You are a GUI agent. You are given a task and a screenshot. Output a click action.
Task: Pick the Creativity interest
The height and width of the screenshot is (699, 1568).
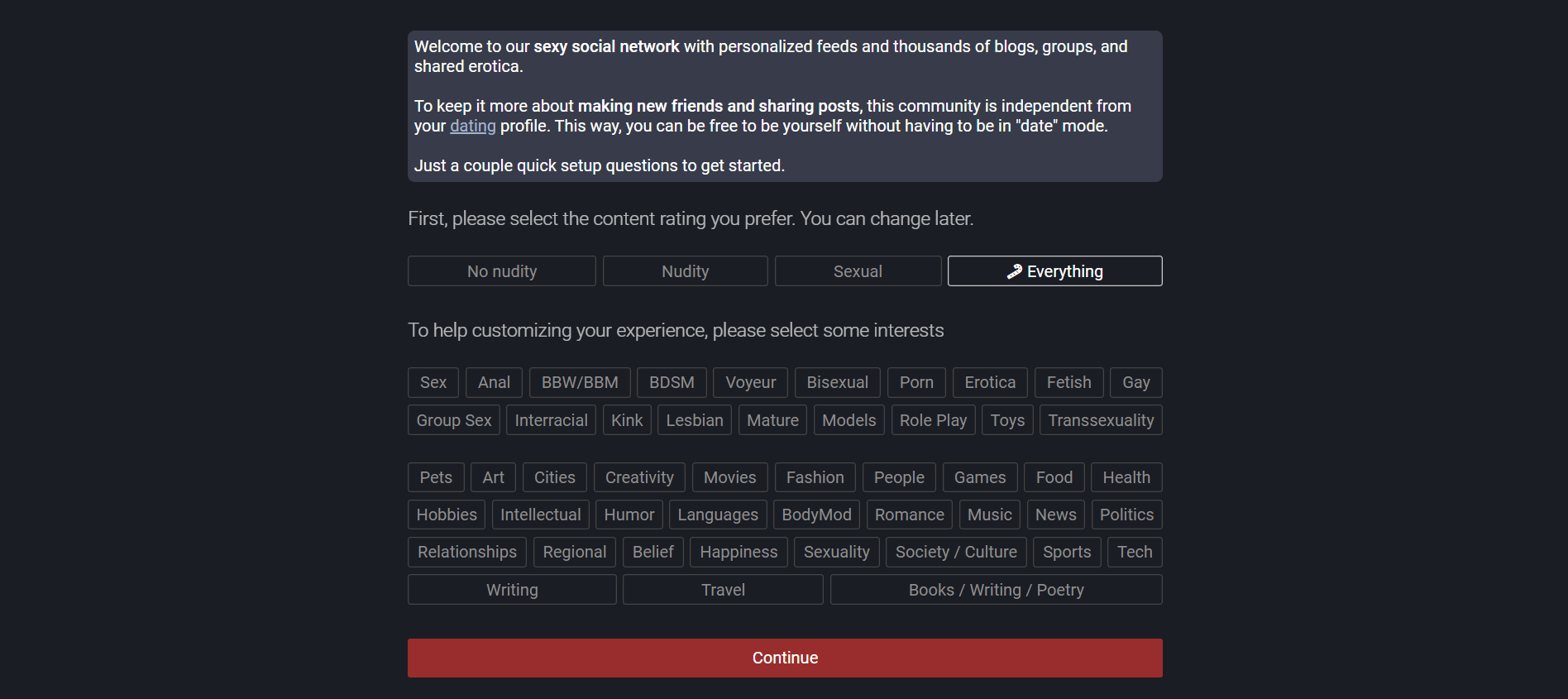pos(639,477)
